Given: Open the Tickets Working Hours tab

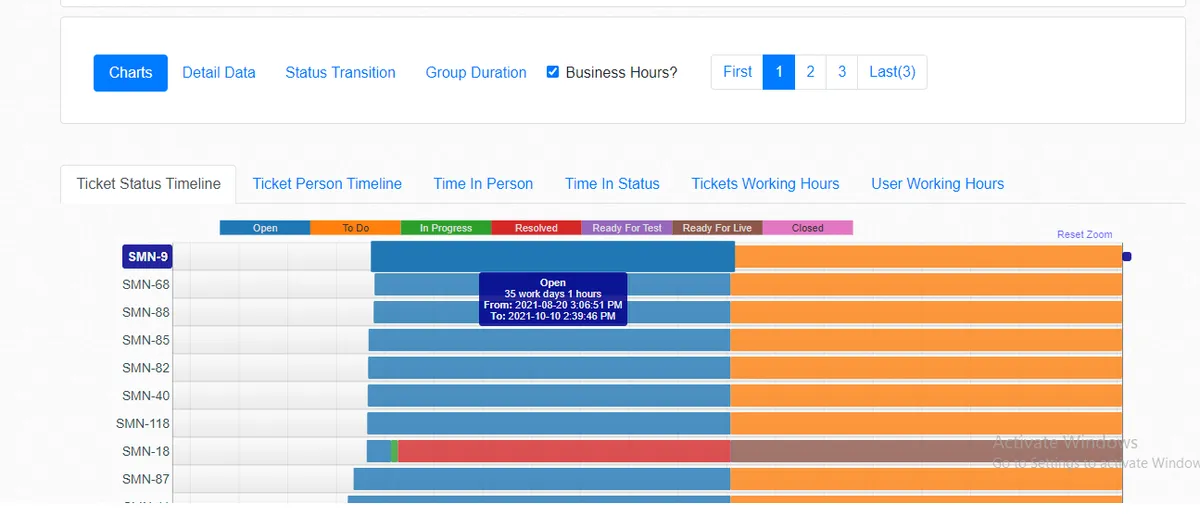Looking at the screenshot, I should pos(765,184).
